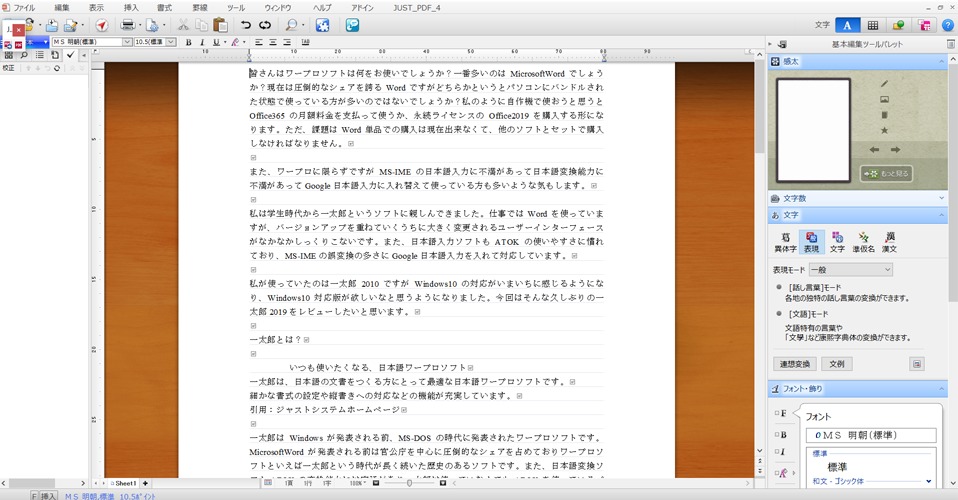958x500 pixels.
Task: Switch to shapes drawing mode button
Action: tap(898, 25)
